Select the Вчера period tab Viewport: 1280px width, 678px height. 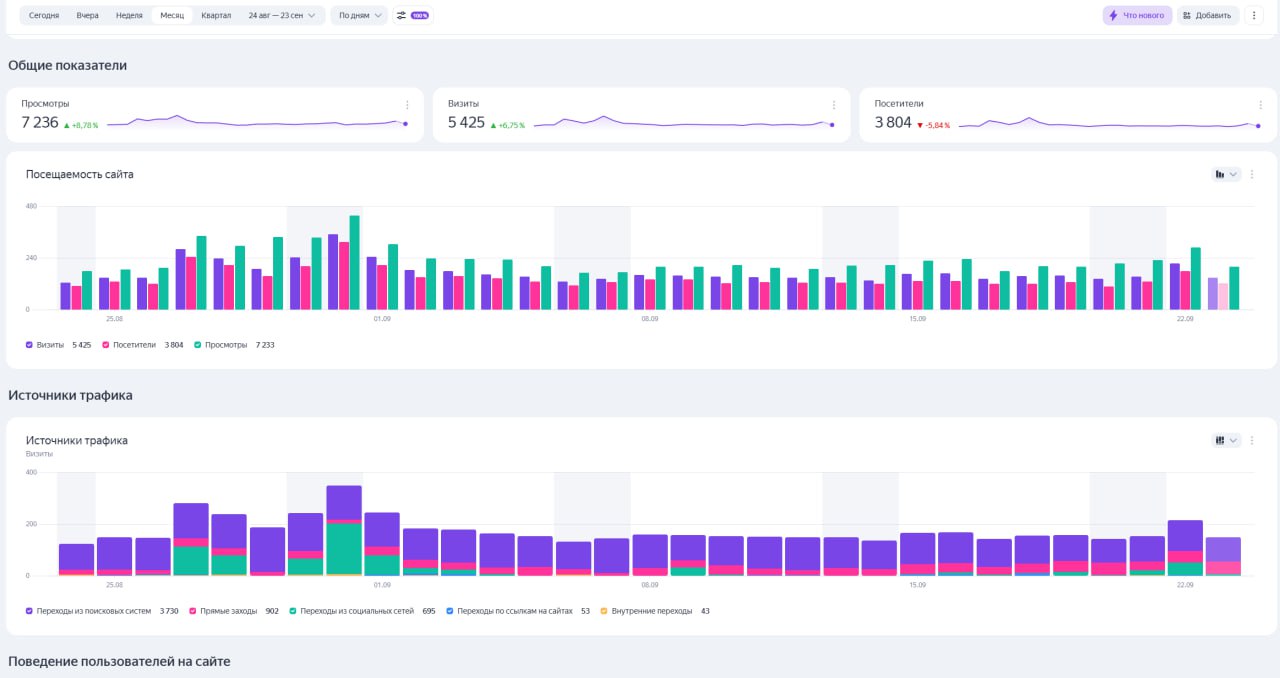[x=88, y=16]
